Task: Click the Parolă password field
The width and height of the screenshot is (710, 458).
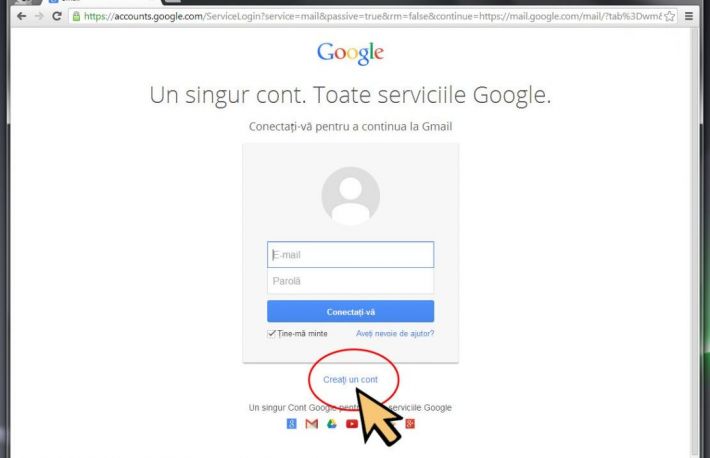Action: click(350, 281)
